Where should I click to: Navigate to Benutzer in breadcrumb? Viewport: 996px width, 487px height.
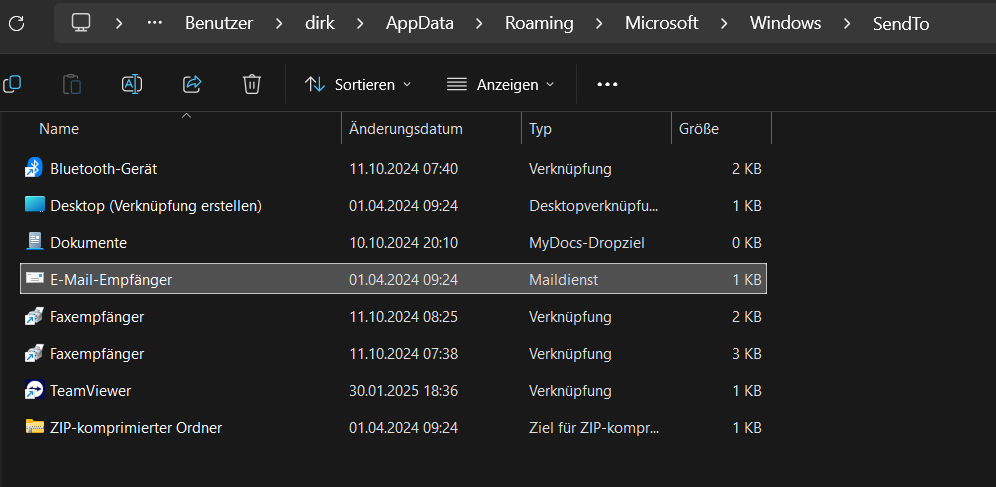click(219, 23)
